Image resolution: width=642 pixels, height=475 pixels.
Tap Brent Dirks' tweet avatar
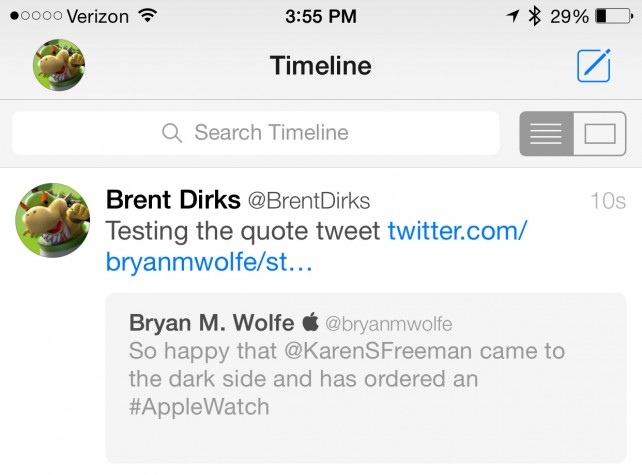click(52, 220)
